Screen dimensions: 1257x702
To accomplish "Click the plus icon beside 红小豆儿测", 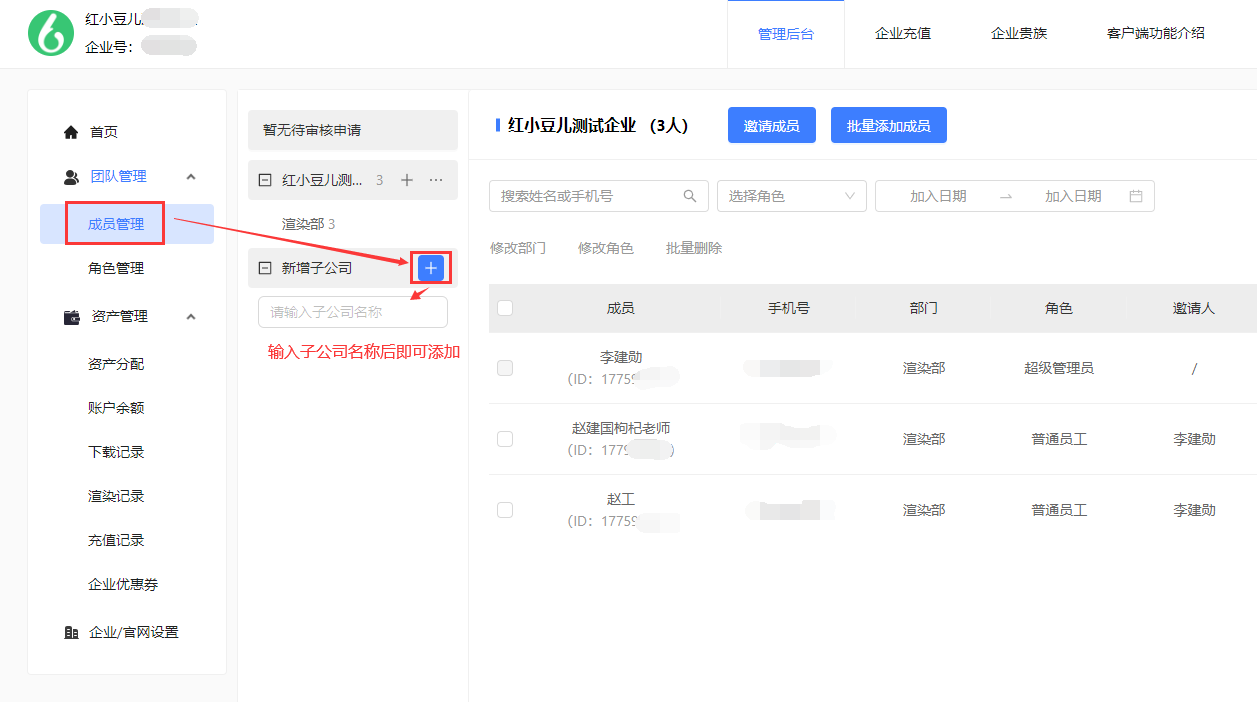I will (407, 180).
